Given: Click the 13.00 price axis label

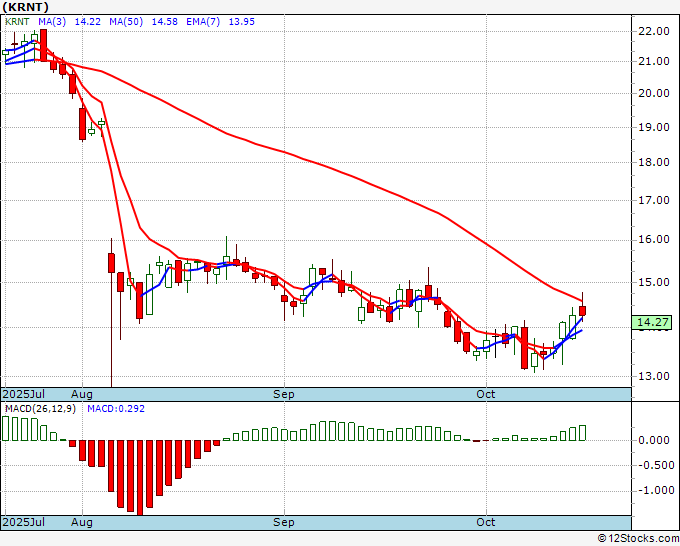Looking at the screenshot, I should click(654, 376).
